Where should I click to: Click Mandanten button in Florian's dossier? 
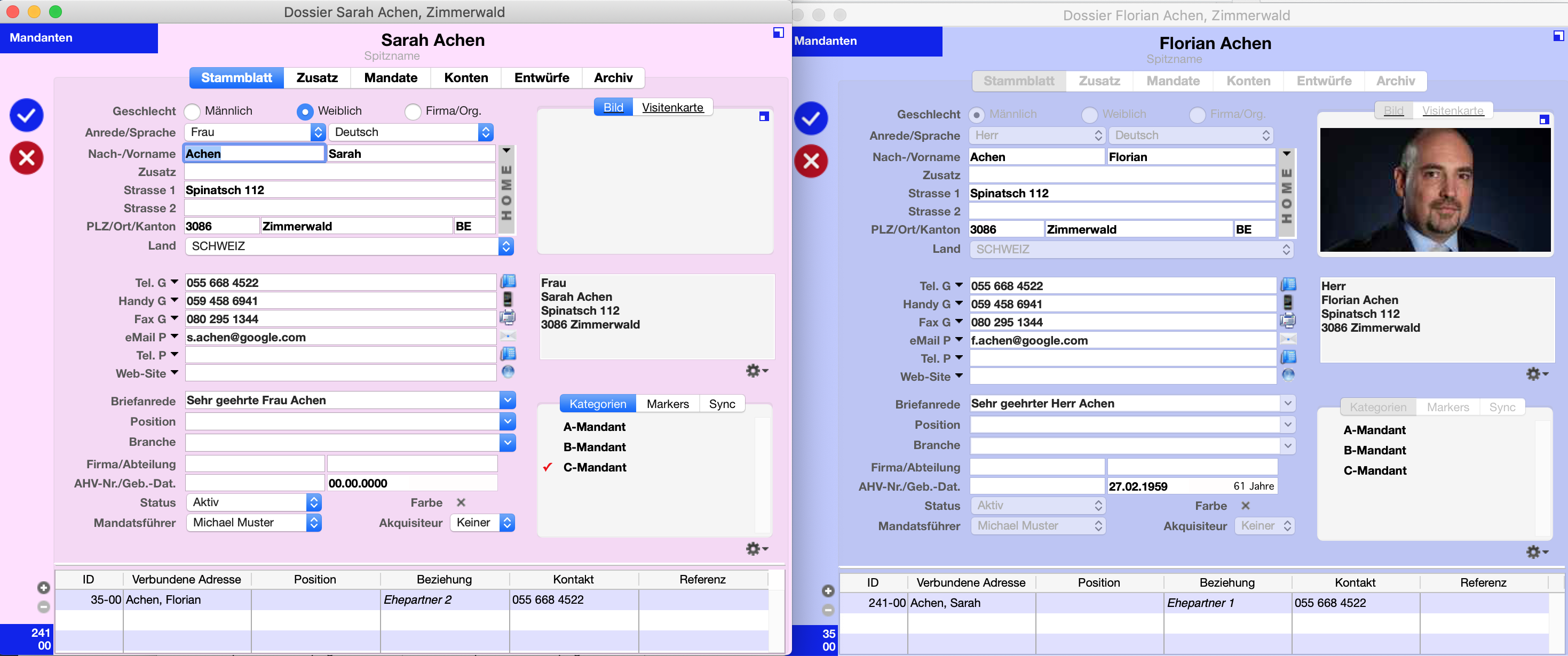coord(867,41)
